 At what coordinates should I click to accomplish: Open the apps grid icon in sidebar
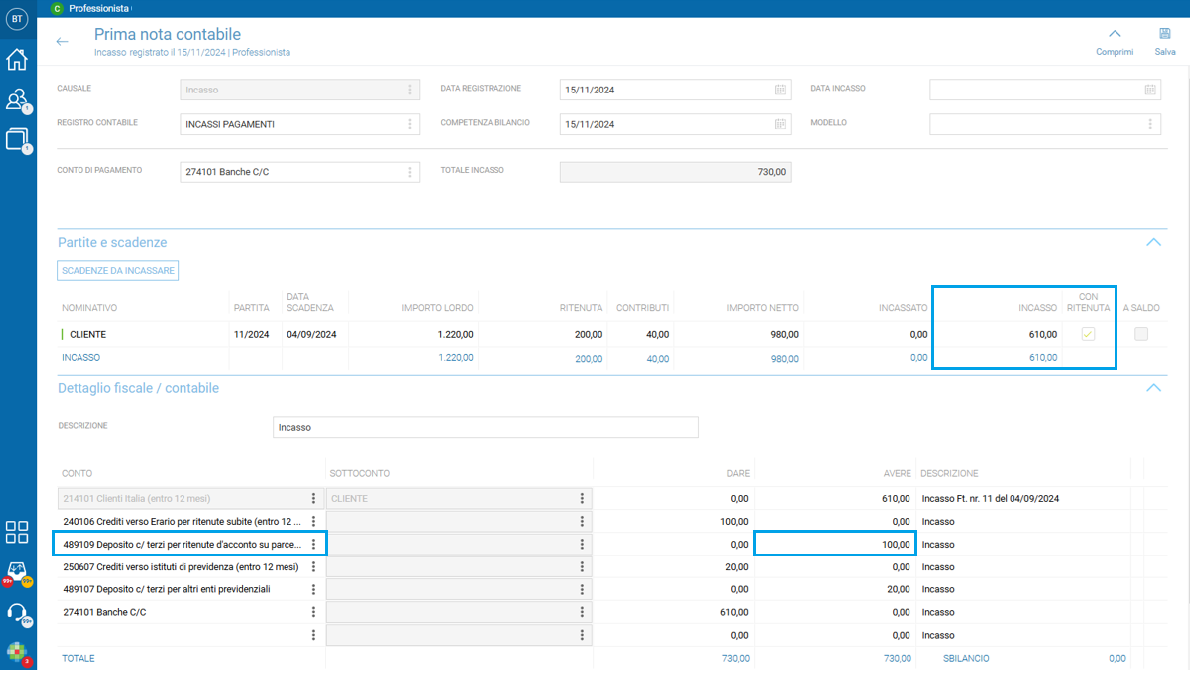[17, 531]
